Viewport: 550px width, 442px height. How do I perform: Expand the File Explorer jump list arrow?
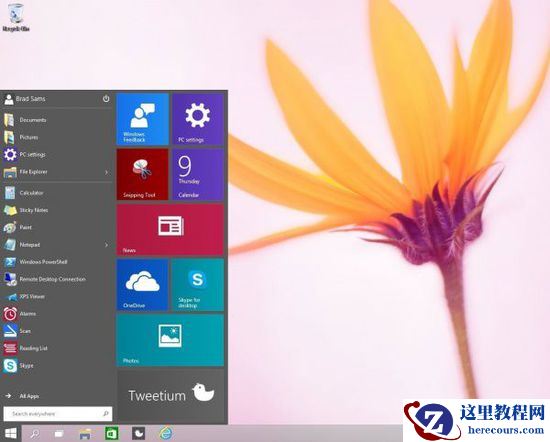(106, 172)
